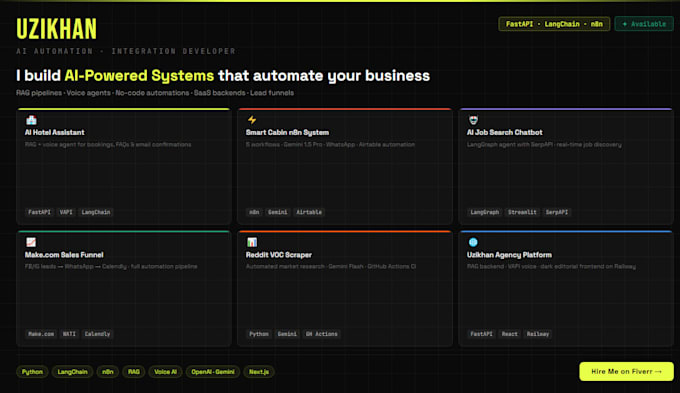
Task: Select the Voice AI skill pill
Action: 165,372
